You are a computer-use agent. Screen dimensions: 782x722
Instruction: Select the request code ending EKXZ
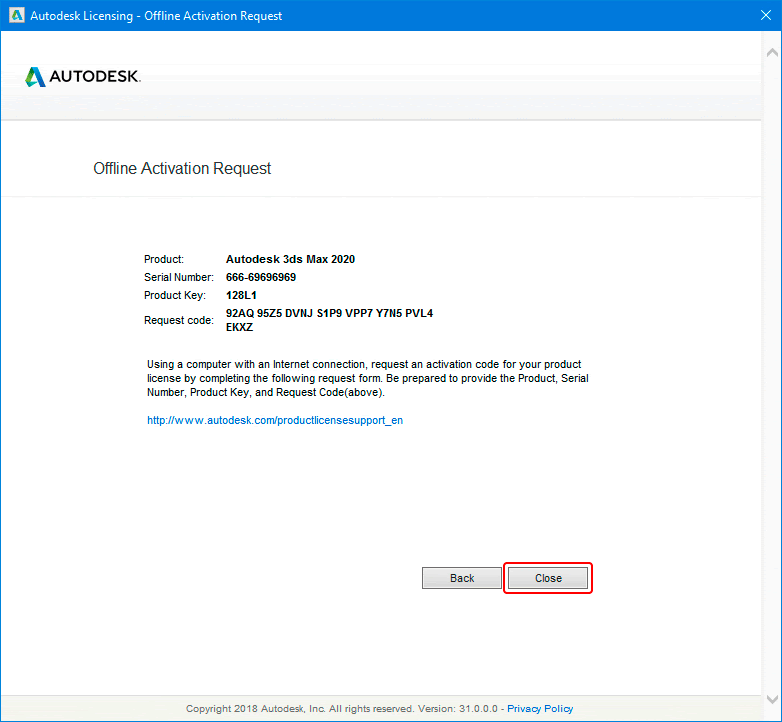click(x=239, y=327)
